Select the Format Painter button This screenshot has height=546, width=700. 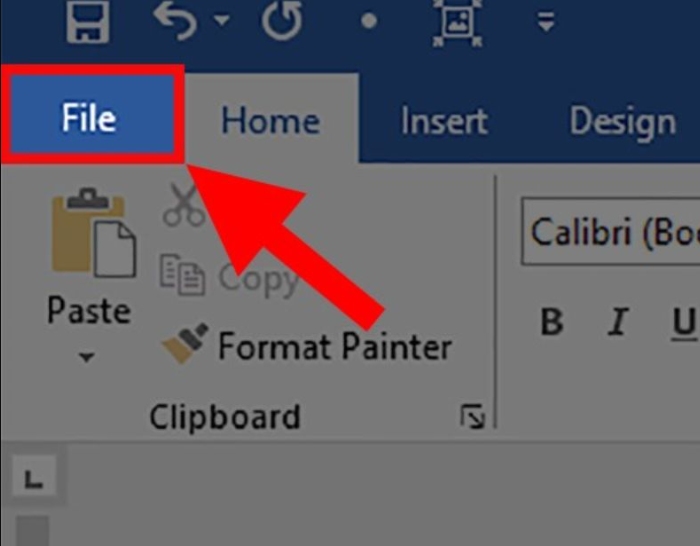(x=307, y=346)
